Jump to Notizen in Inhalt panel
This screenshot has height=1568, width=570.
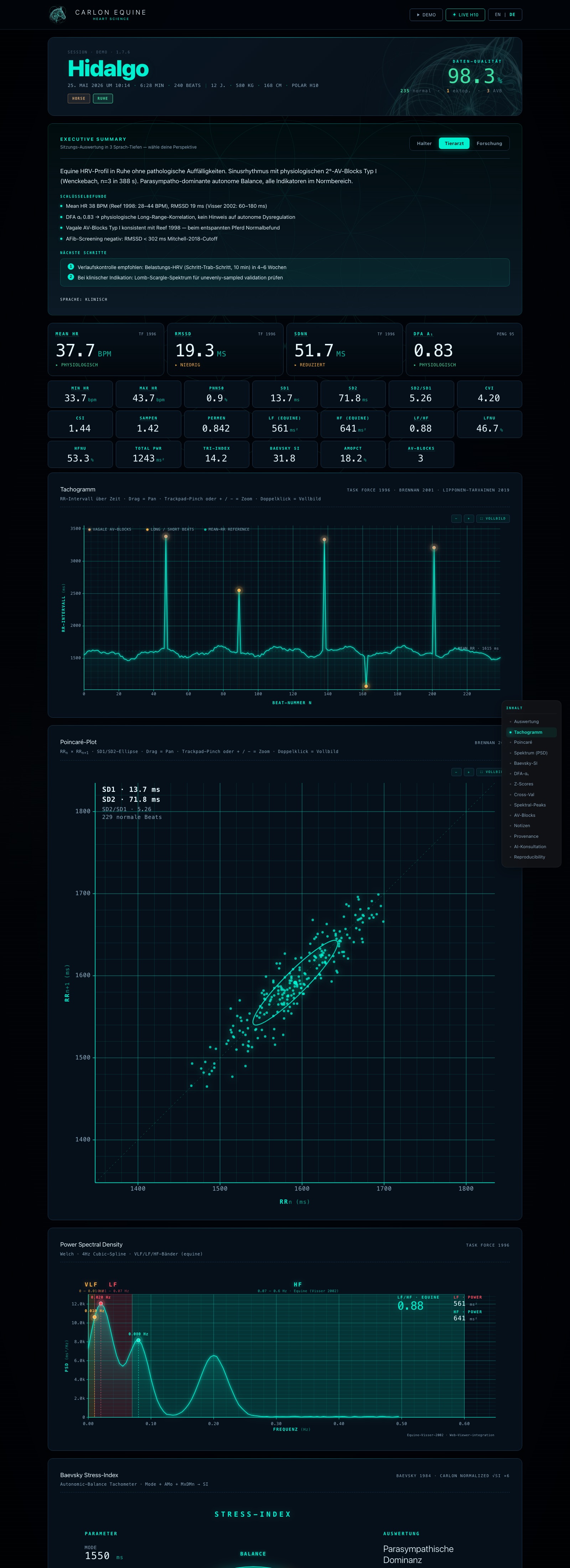pos(532,825)
